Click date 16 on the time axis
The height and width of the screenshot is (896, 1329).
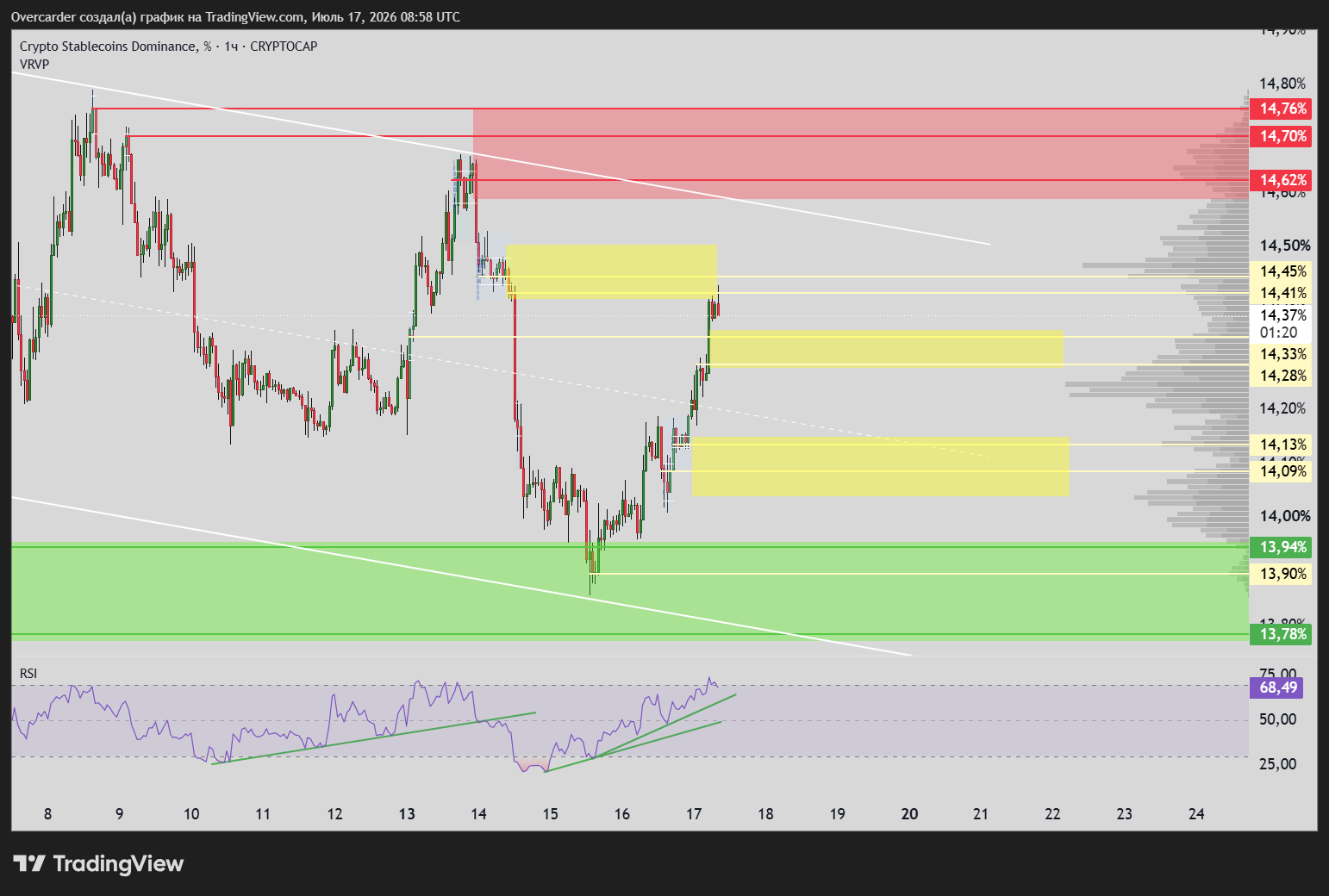pos(622,814)
